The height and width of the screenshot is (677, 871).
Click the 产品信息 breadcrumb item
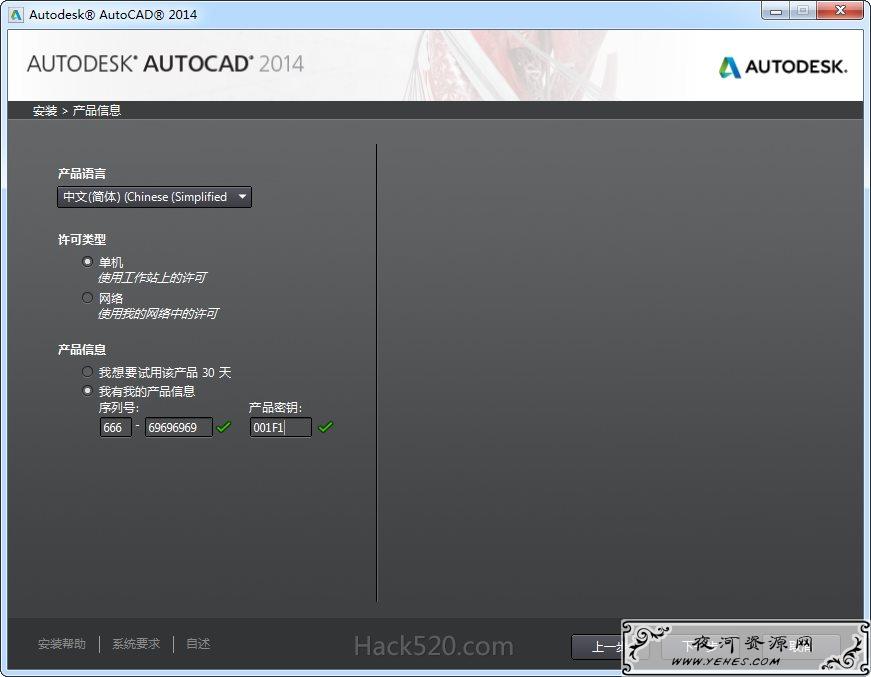point(97,111)
